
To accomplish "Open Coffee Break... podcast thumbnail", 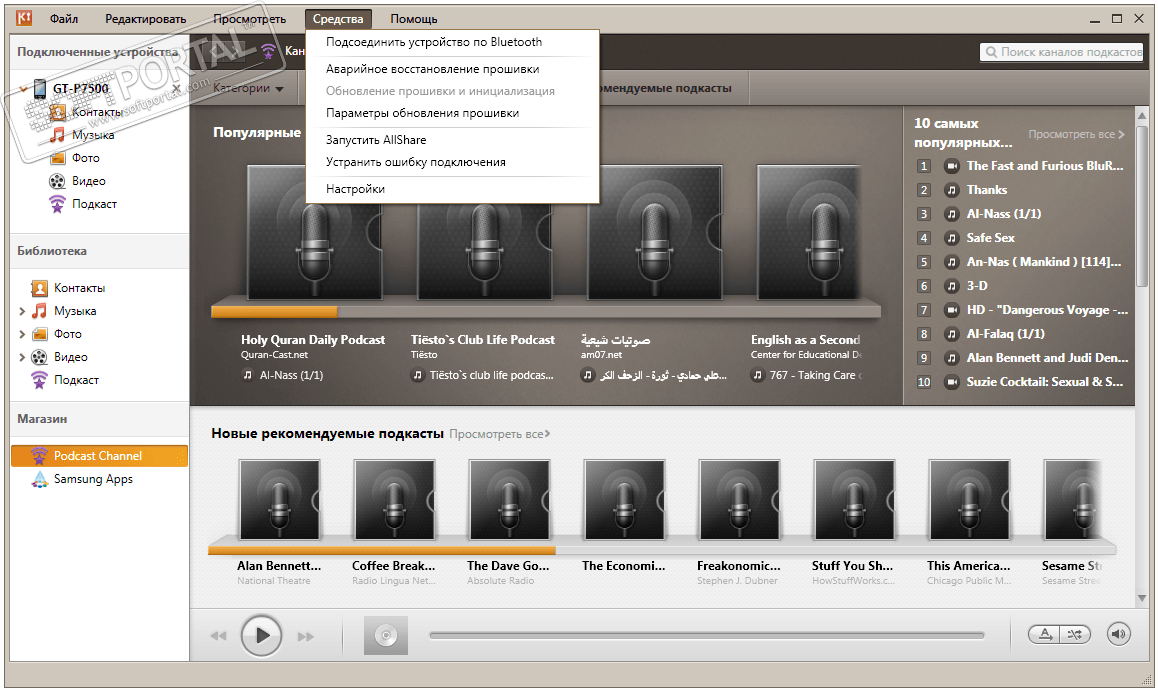I will click(394, 500).
